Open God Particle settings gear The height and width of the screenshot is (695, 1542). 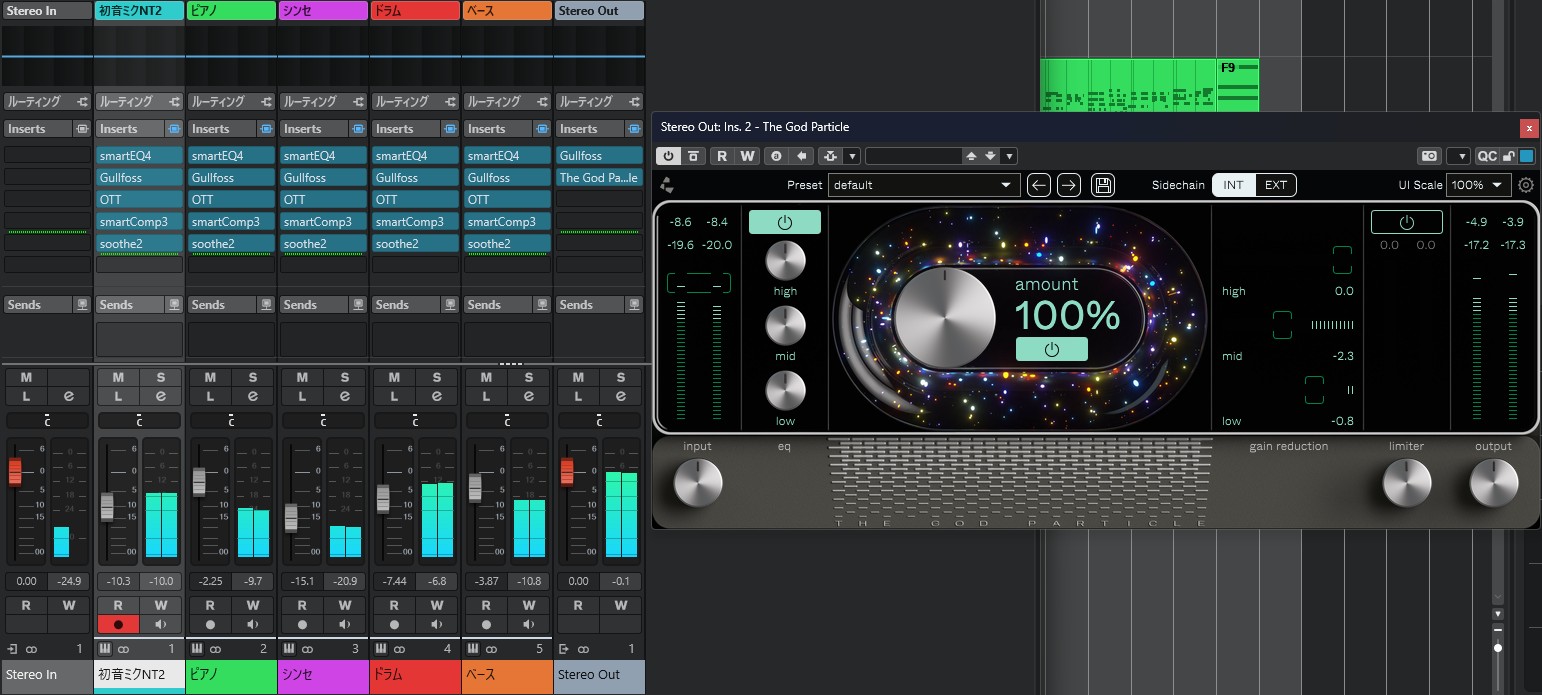pos(1525,185)
